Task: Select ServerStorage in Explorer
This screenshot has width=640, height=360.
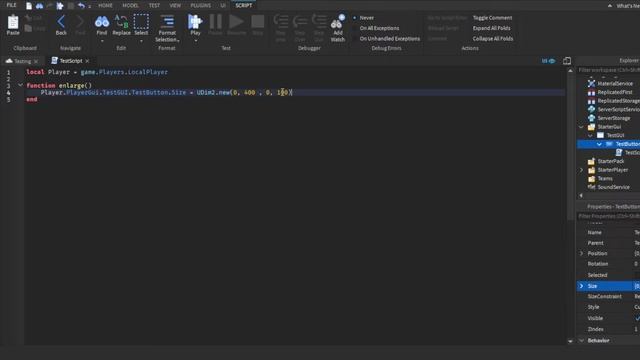Action: tap(613, 118)
